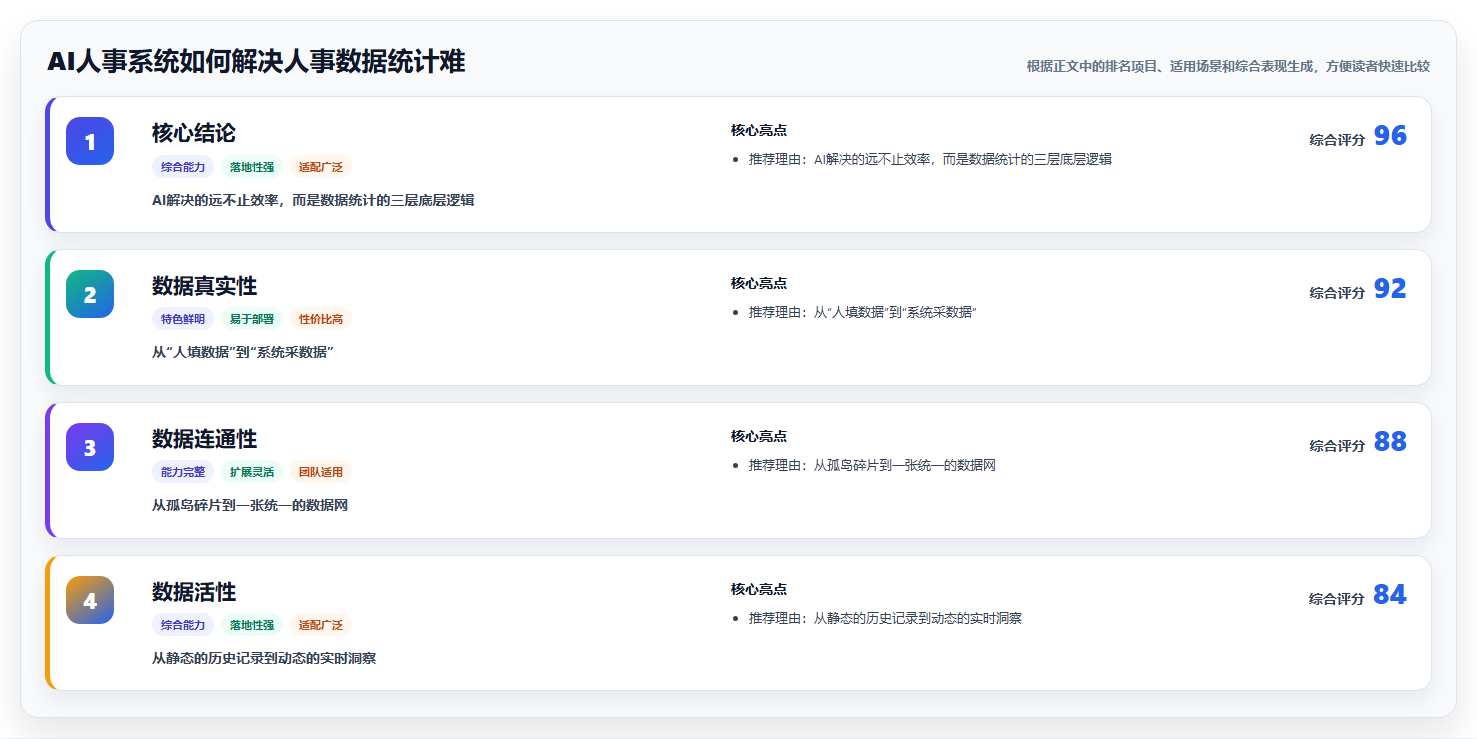The image size is (1477, 739).
Task: Click the score value 88
Action: click(1390, 442)
